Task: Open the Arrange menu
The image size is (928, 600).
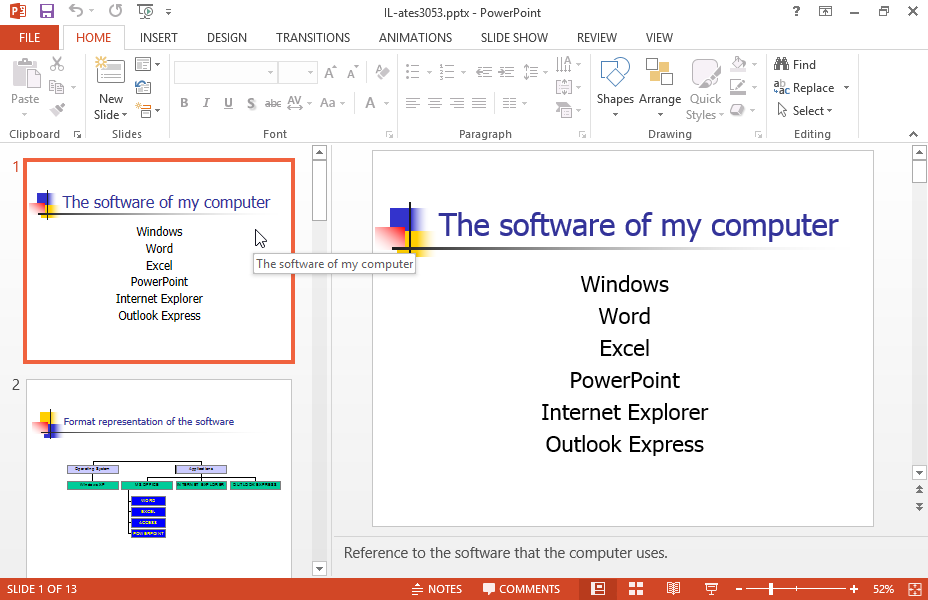Action: (660, 87)
